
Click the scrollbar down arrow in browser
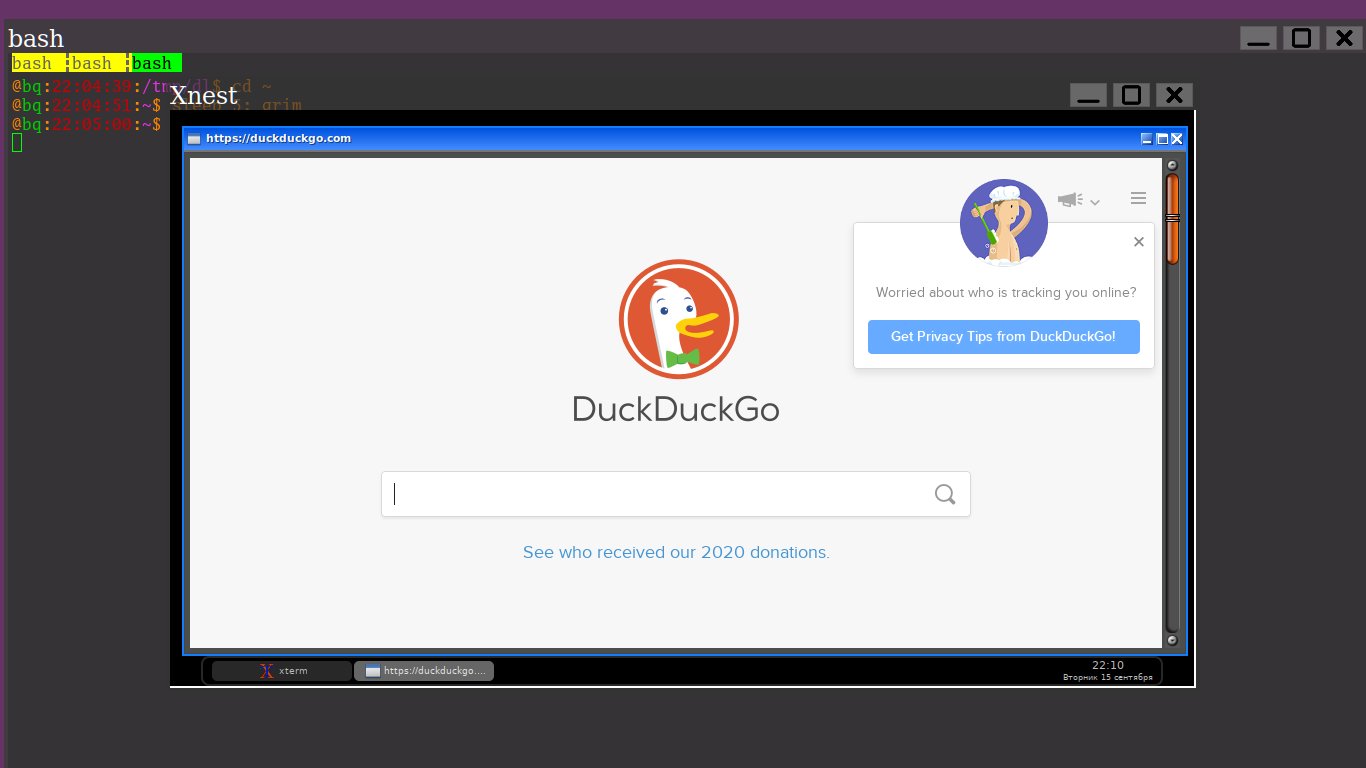coord(1172,640)
